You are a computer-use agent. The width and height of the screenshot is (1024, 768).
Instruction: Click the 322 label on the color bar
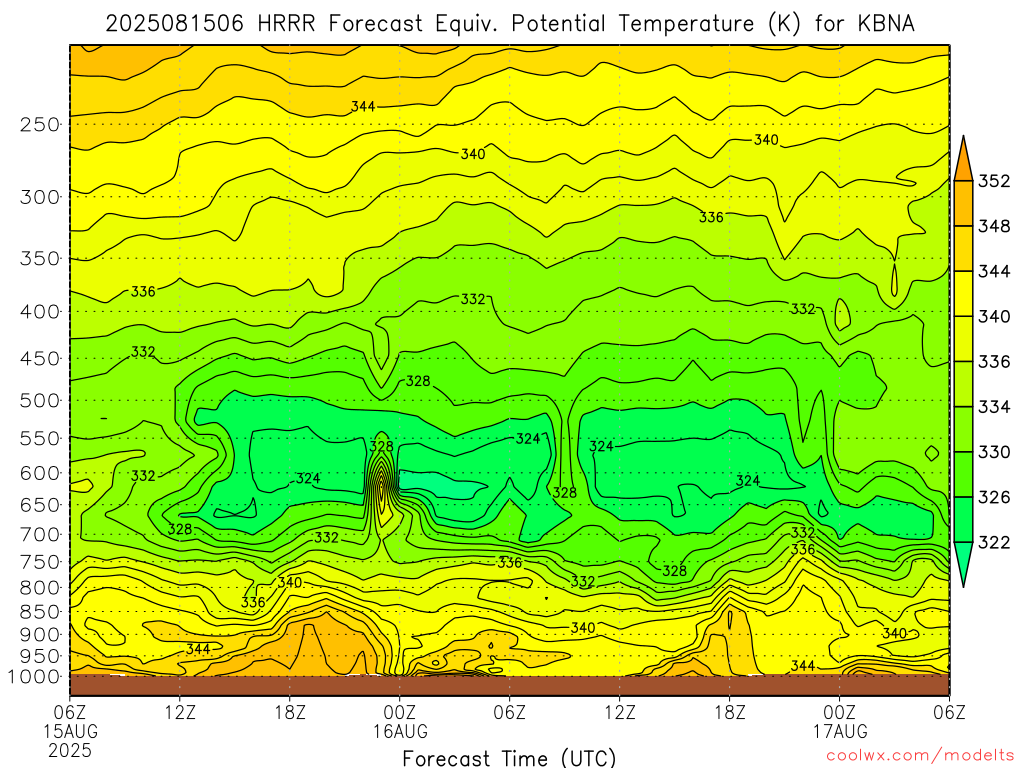(x=994, y=542)
